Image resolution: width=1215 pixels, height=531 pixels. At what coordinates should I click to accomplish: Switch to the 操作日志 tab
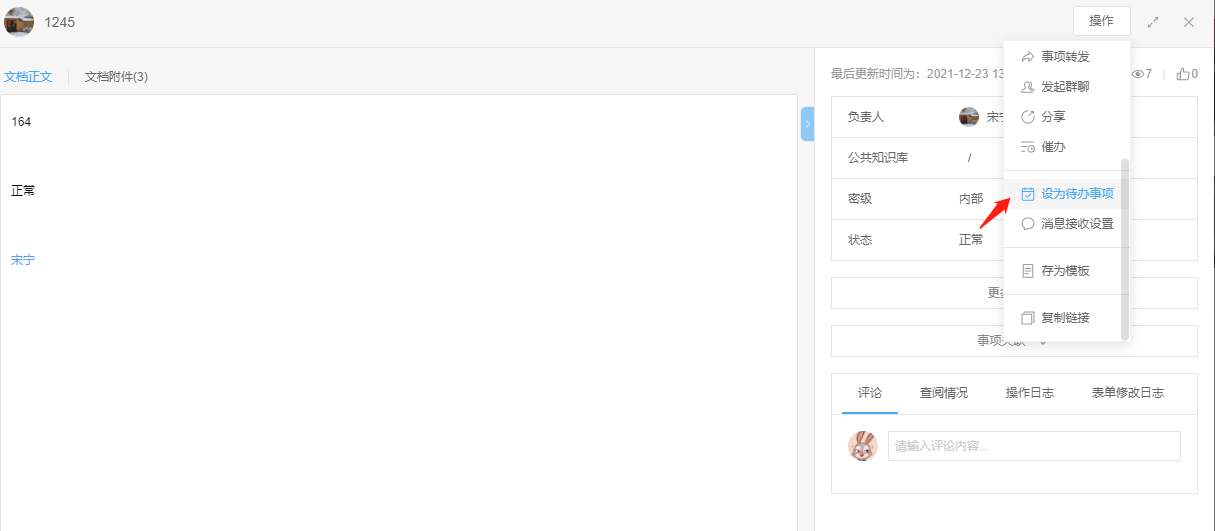(x=1029, y=393)
